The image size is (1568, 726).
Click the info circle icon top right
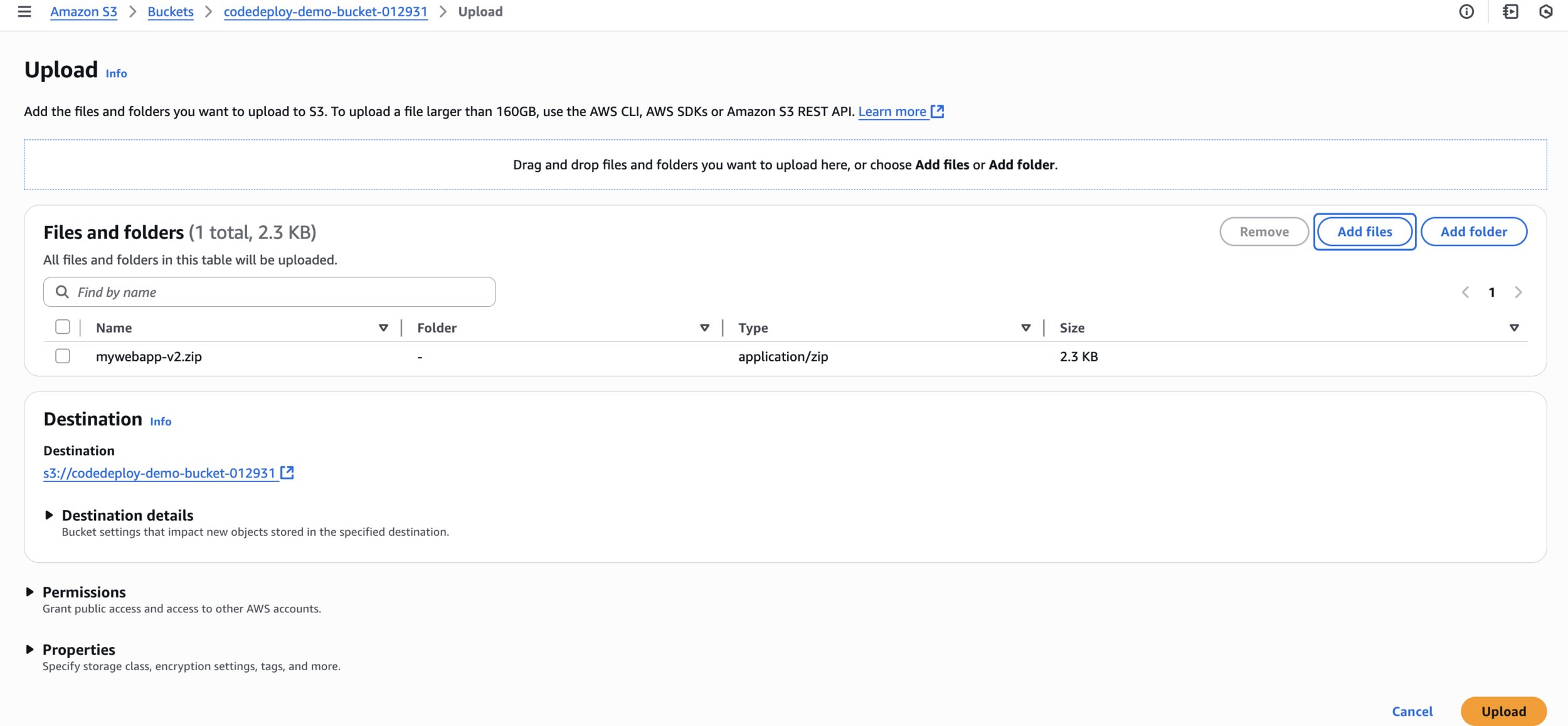pos(1466,11)
